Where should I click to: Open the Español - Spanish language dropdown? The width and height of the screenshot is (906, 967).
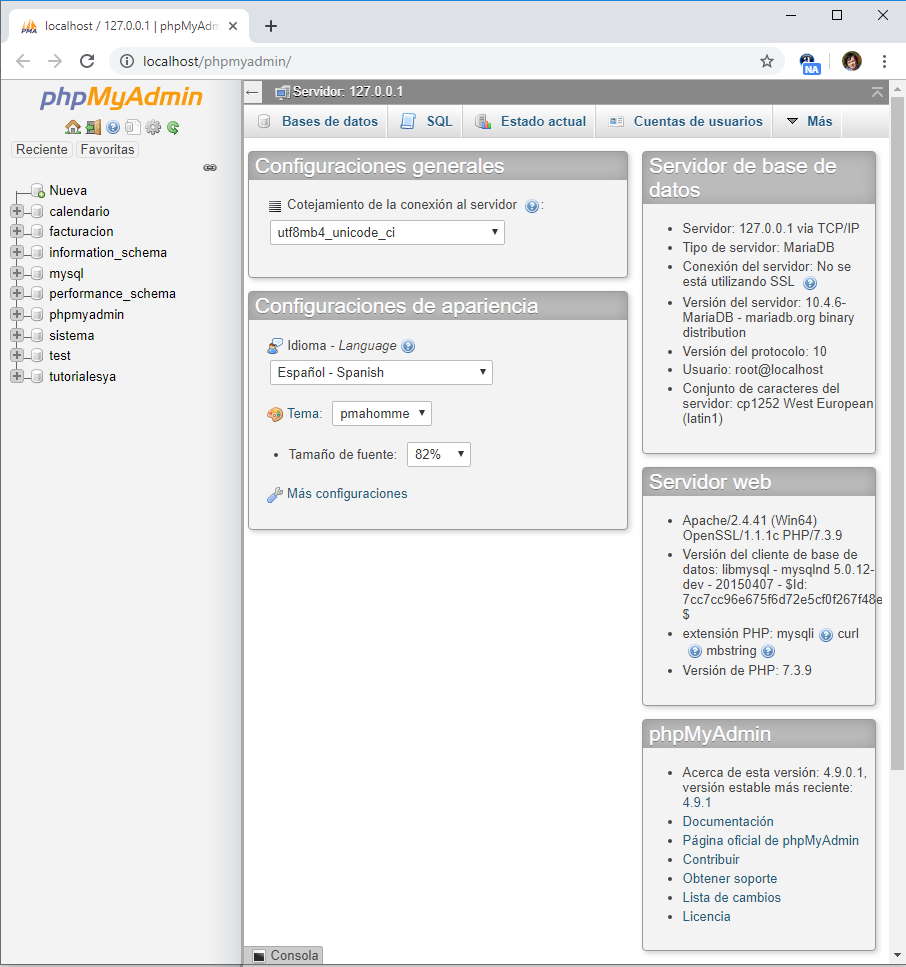381,372
